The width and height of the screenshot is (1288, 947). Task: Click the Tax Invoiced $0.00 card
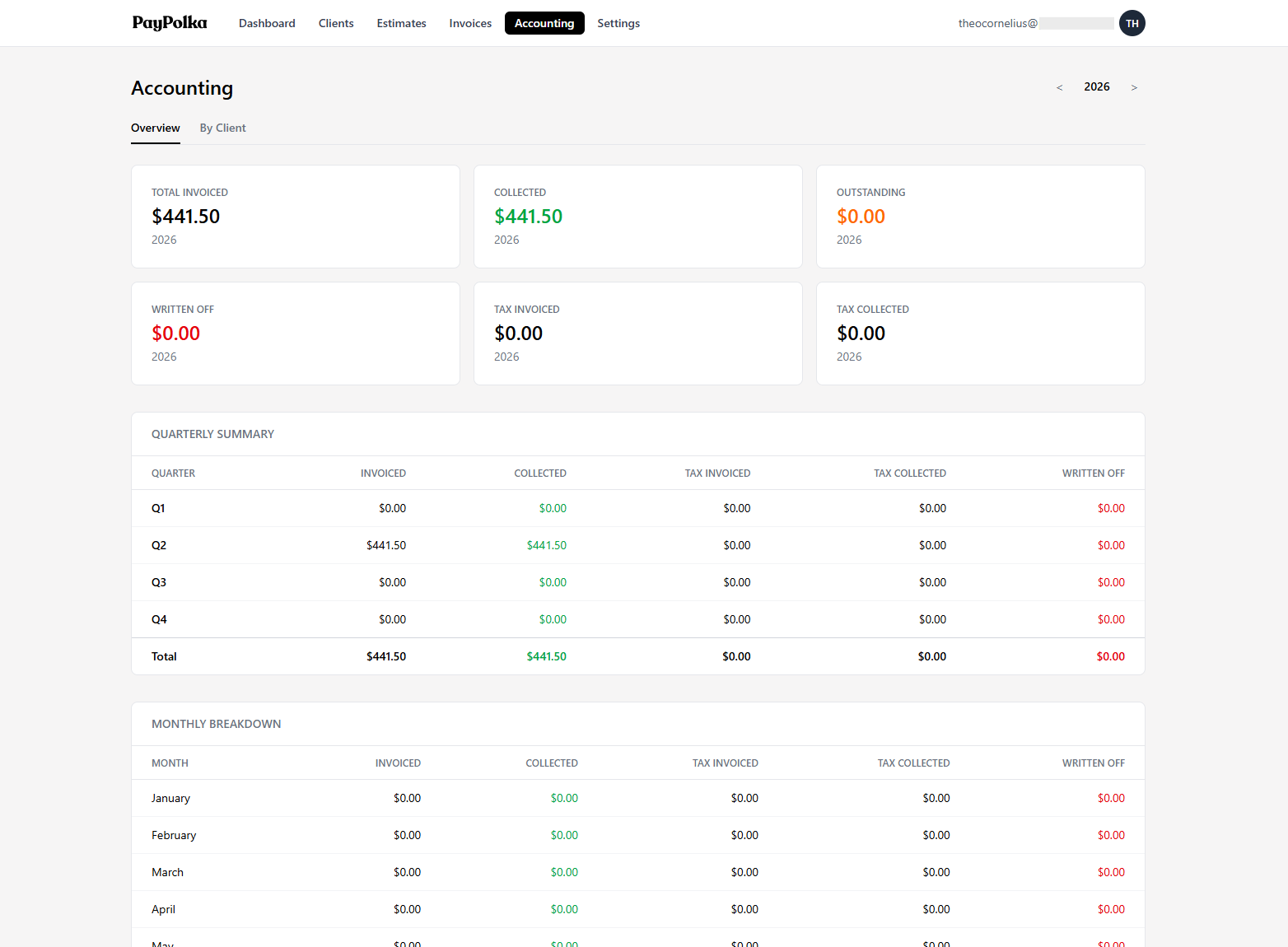pyautogui.click(x=638, y=334)
